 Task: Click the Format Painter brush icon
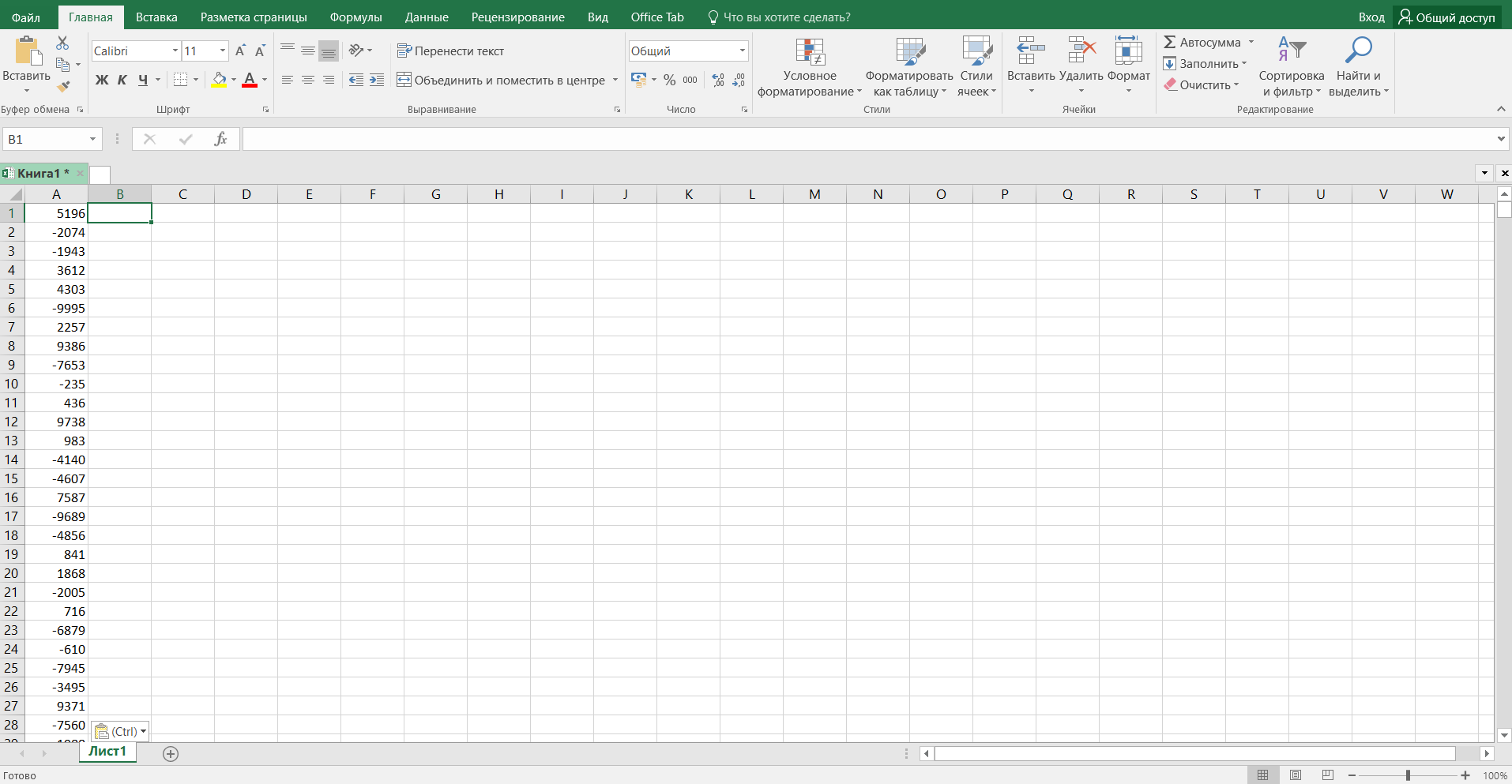coord(63,85)
